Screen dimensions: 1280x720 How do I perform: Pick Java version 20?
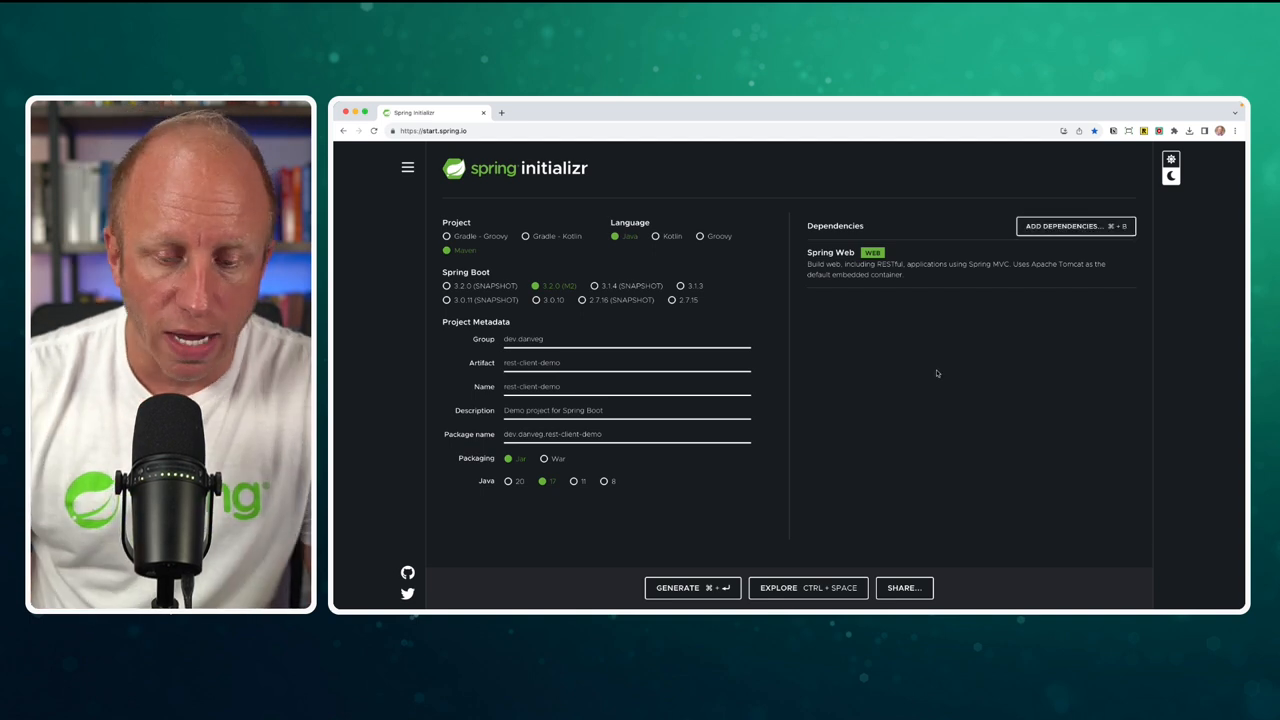tap(514, 482)
